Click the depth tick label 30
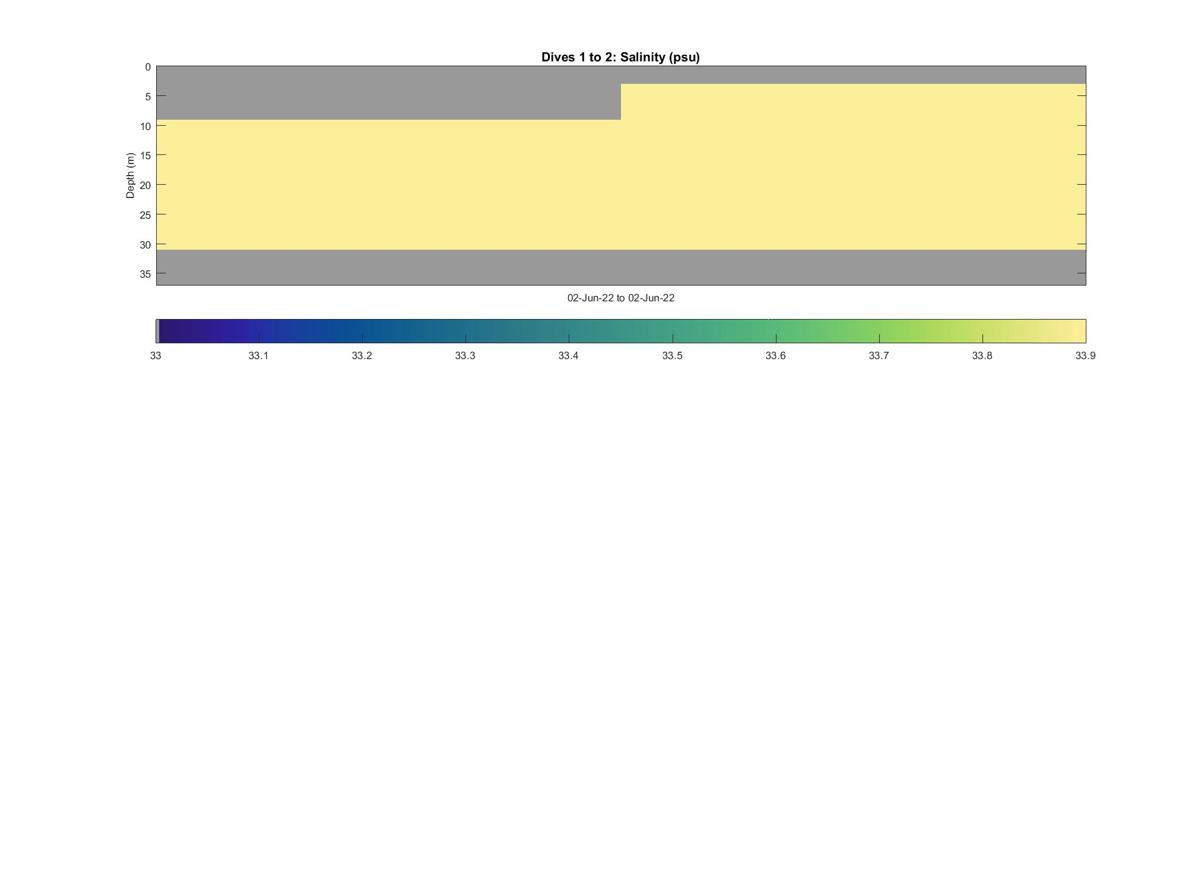This screenshot has width=1200, height=885. [145, 245]
